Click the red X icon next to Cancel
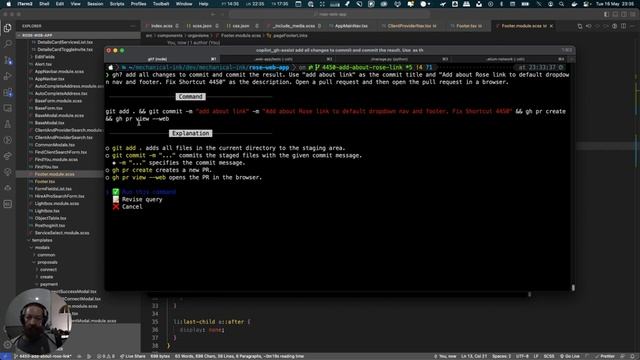640x360 pixels. click(x=116, y=207)
